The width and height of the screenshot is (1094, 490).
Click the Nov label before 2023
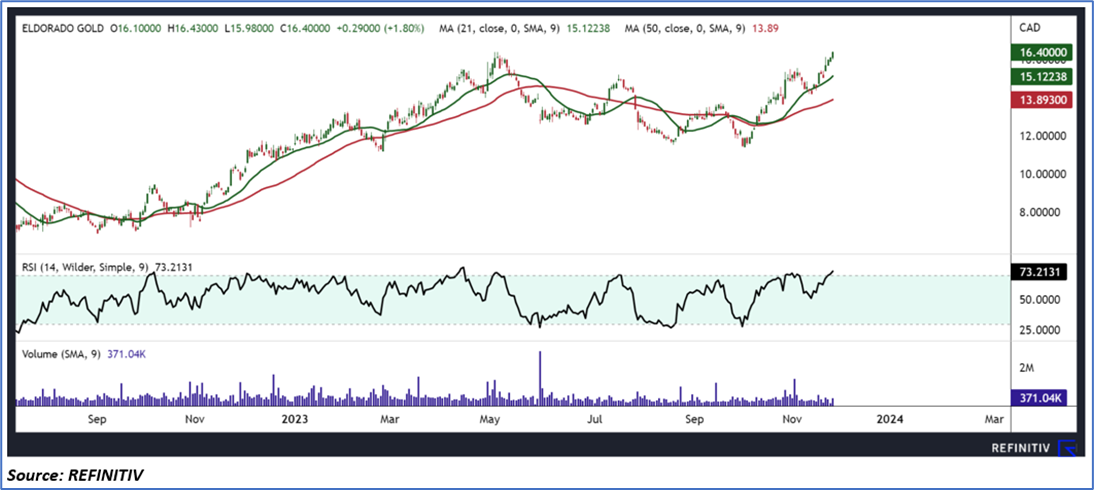(x=195, y=419)
